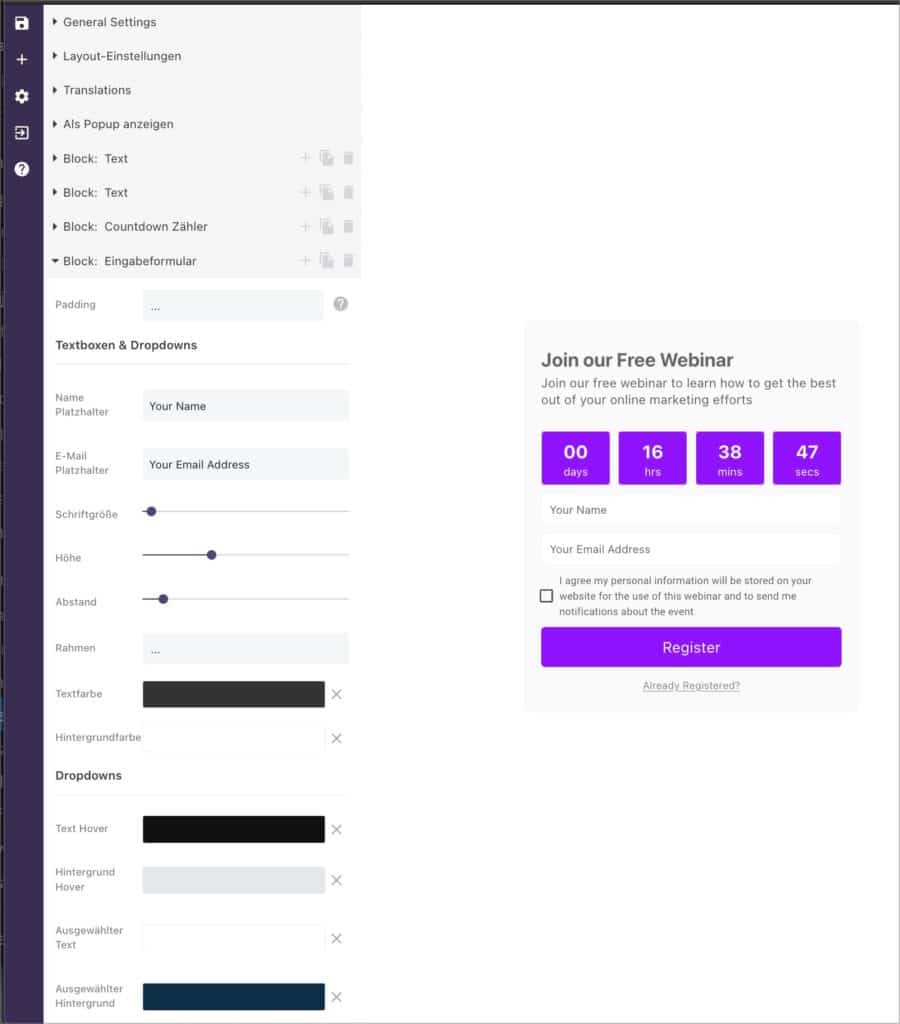Delete the Countdown Zähler block
This screenshot has width=900, height=1024.
[348, 227]
